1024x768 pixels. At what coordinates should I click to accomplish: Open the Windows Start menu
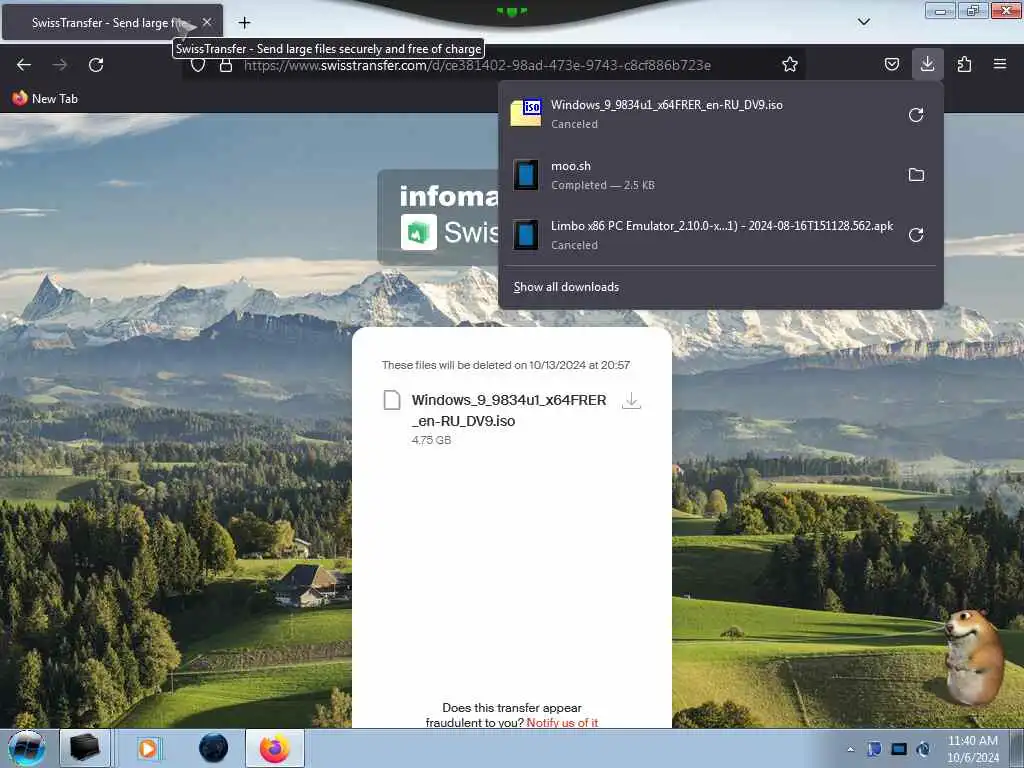27,748
